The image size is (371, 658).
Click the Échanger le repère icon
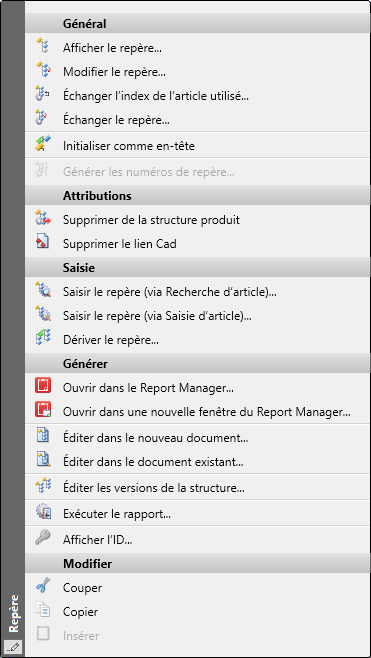(43, 119)
